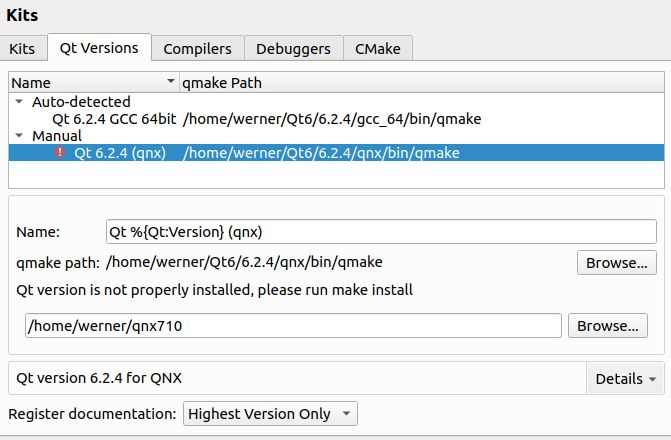Screen dimensions: 671x440
Task: Go to the Debuggers tab
Action: tap(293, 48)
